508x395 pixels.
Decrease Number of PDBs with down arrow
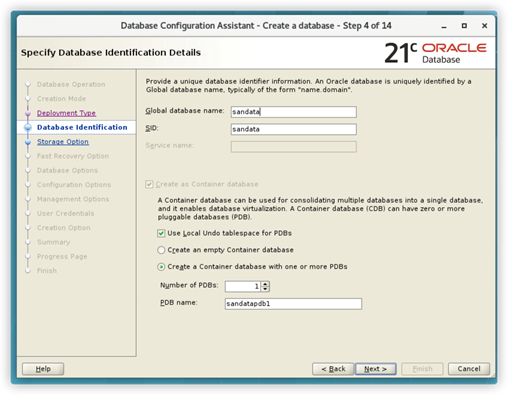pos(265,289)
